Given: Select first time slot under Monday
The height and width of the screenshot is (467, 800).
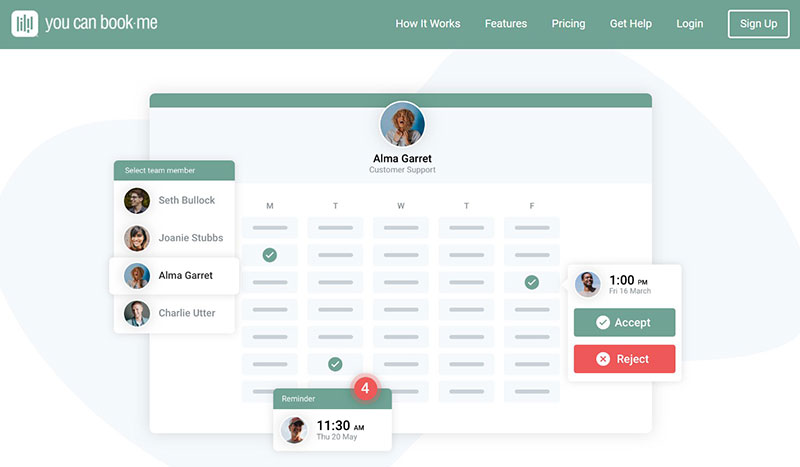Looking at the screenshot, I should (x=270, y=228).
